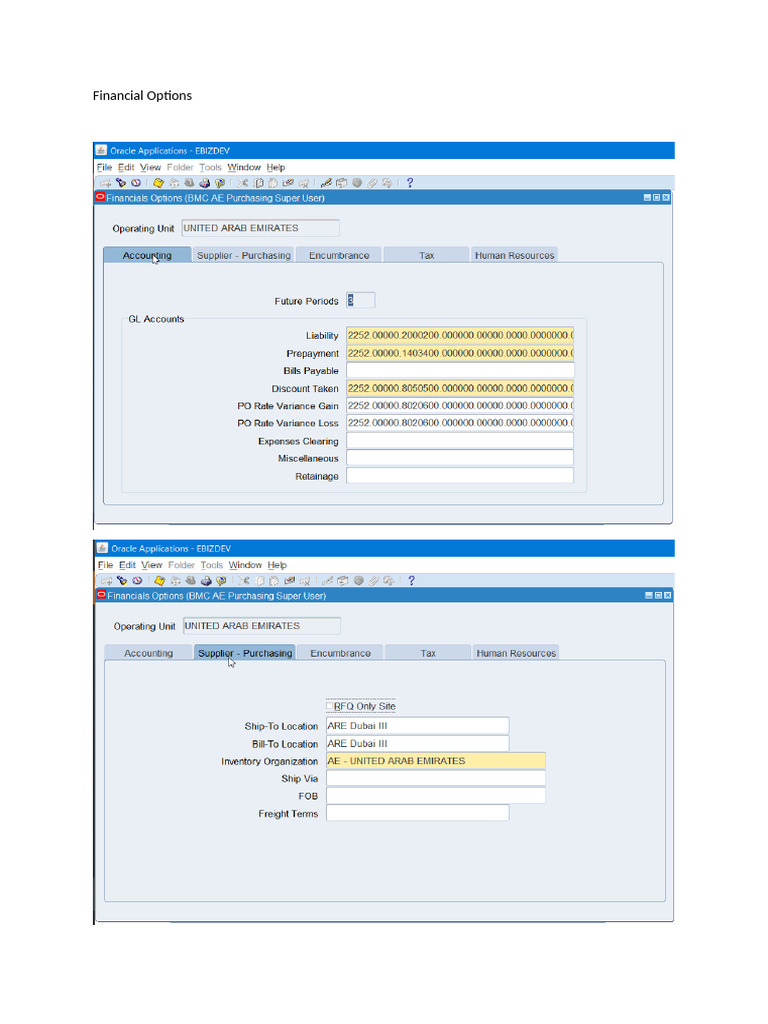Click Show Navigator icon in upper toolbar
The height and width of the screenshot is (1024, 768).
[136, 183]
